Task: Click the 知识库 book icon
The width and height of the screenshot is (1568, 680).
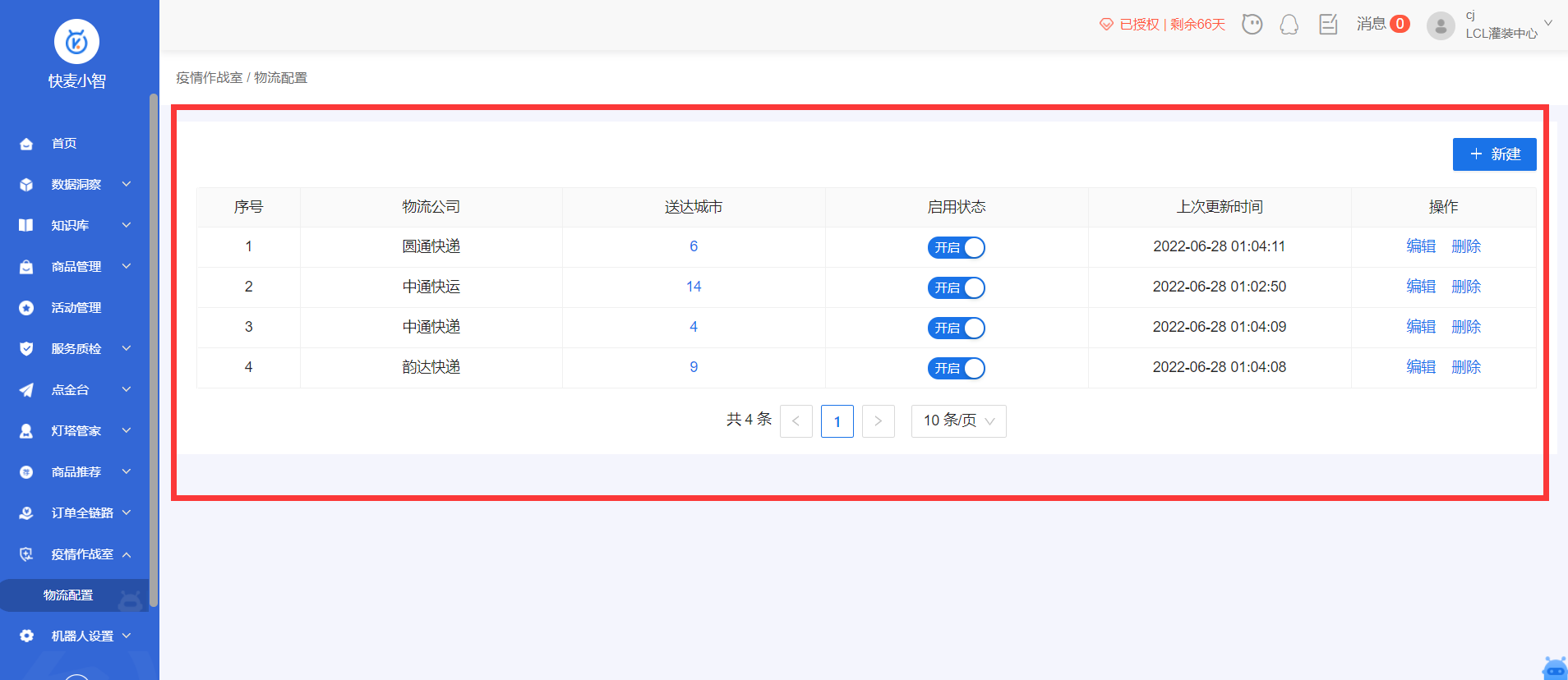Action: [26, 225]
